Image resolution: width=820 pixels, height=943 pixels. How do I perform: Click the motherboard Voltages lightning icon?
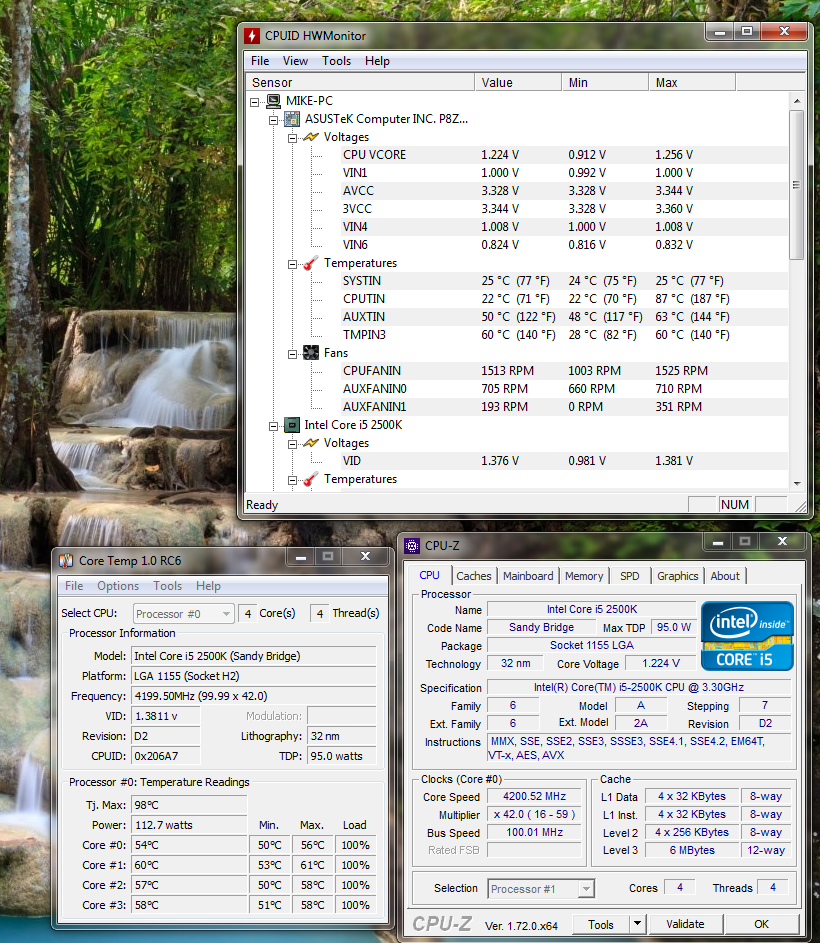310,137
